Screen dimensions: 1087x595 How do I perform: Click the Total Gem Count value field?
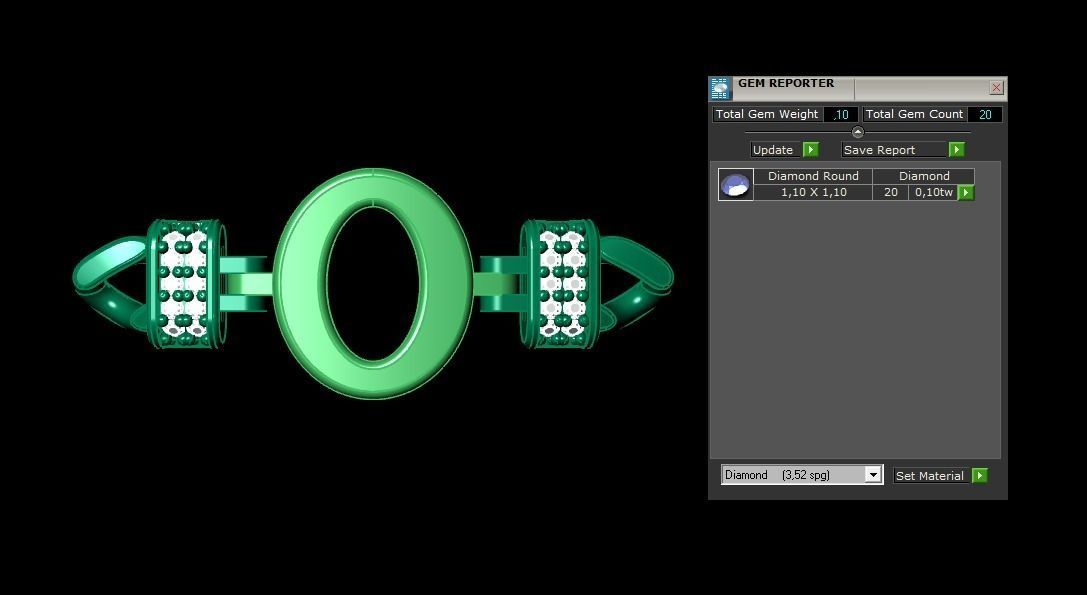pyautogui.click(x=985, y=114)
